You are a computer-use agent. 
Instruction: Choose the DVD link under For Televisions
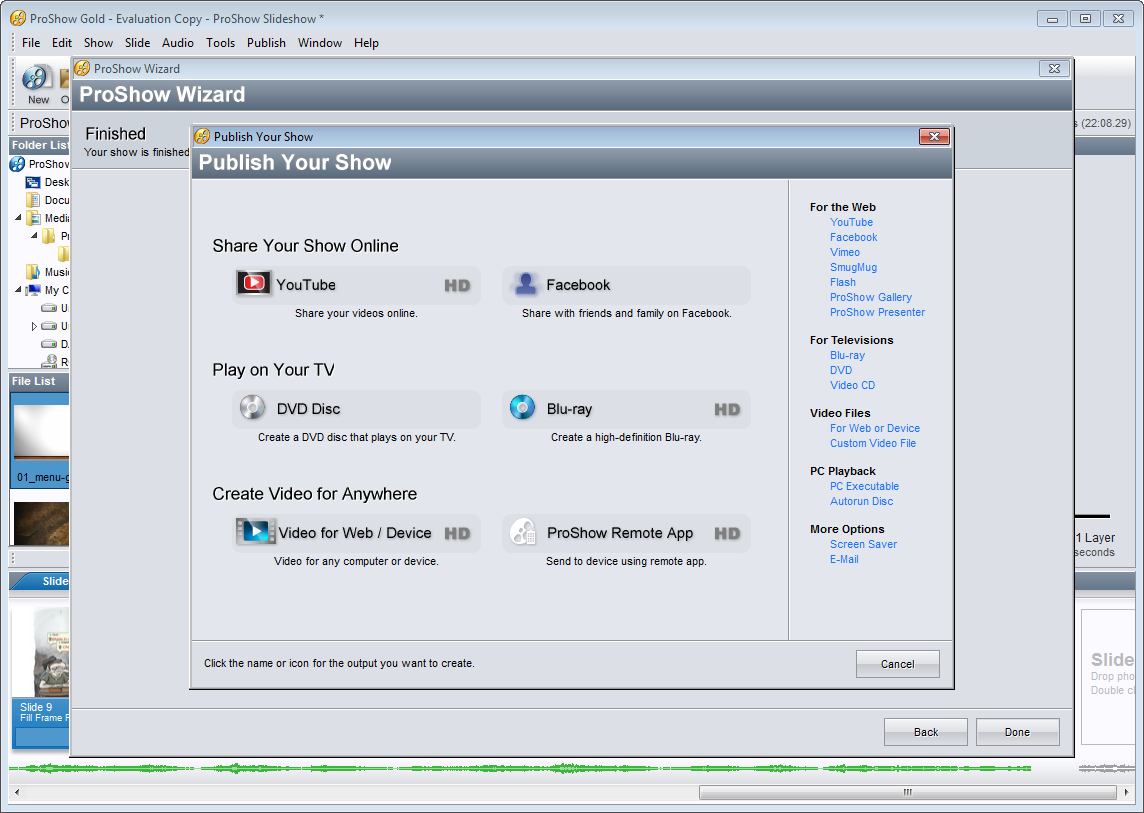tap(841, 370)
